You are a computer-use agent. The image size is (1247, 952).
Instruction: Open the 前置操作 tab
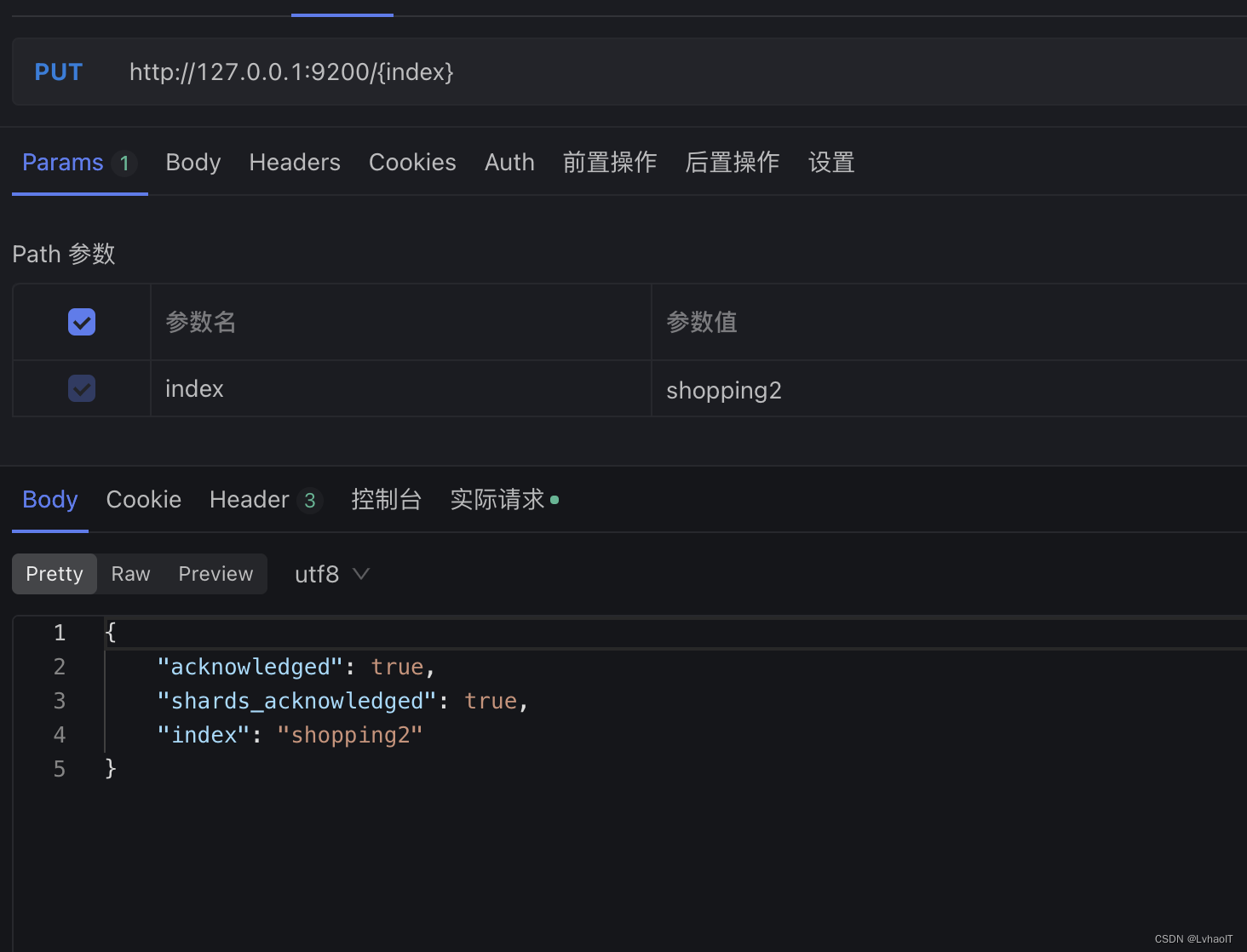(610, 162)
